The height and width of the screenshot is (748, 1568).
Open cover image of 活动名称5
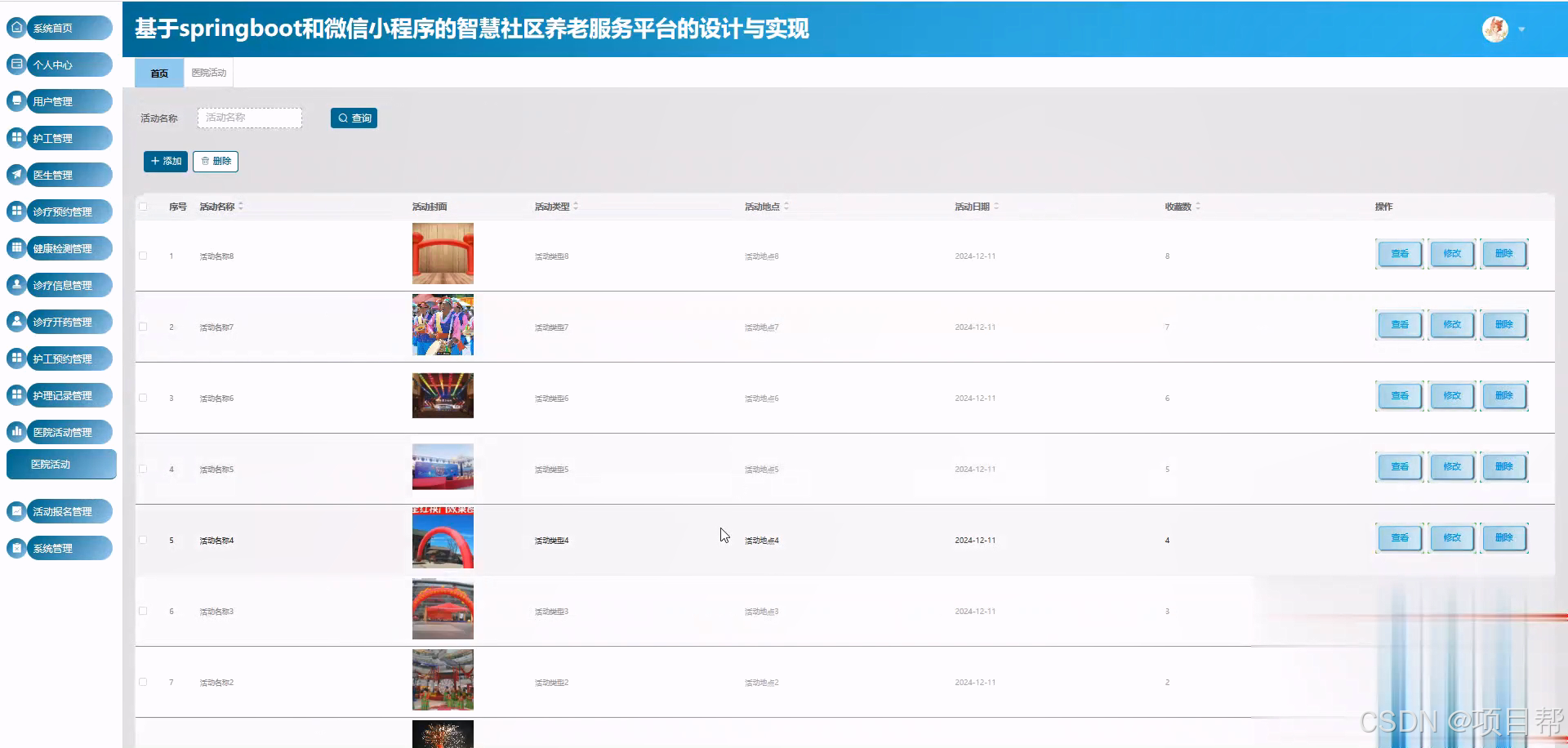pyautogui.click(x=443, y=467)
